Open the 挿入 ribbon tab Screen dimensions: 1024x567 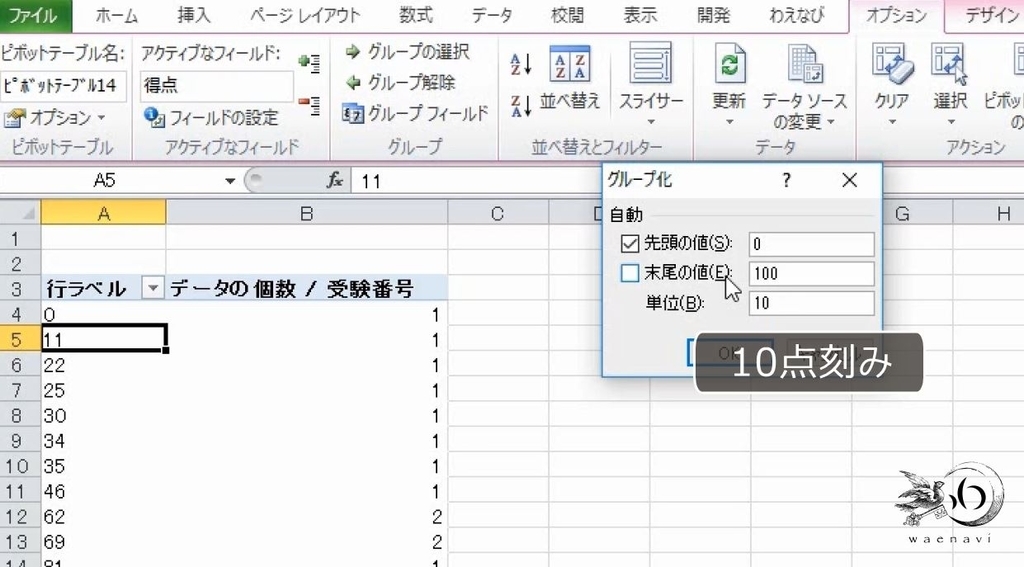[x=194, y=16]
